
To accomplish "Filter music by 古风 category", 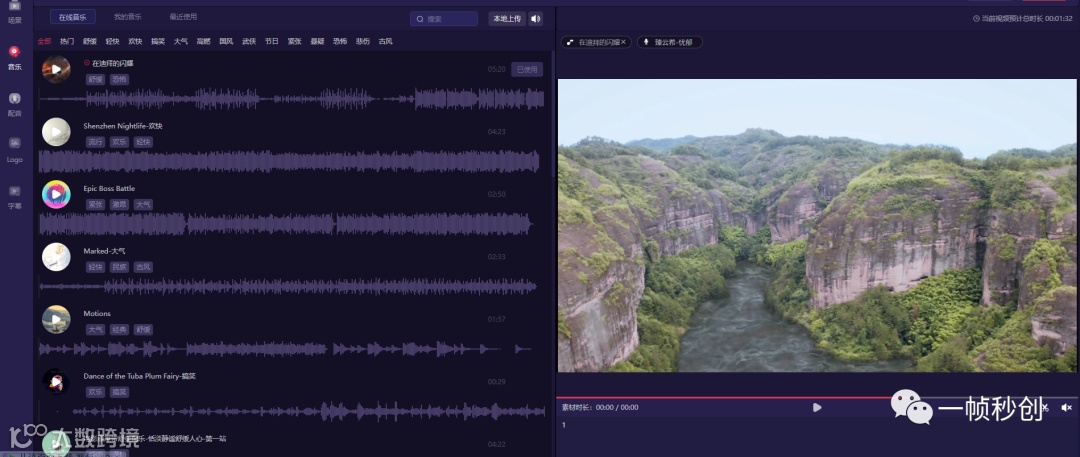I will (x=385, y=41).
